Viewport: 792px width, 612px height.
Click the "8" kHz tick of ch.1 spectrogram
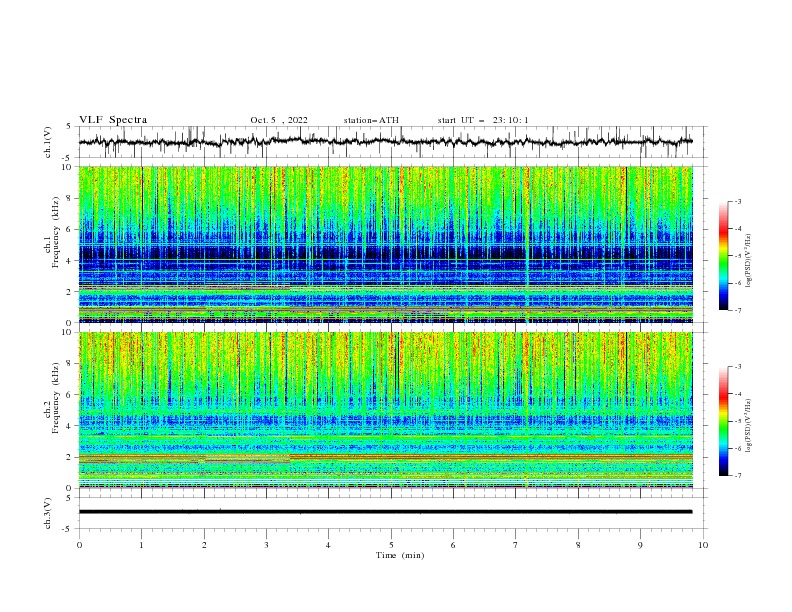point(70,198)
